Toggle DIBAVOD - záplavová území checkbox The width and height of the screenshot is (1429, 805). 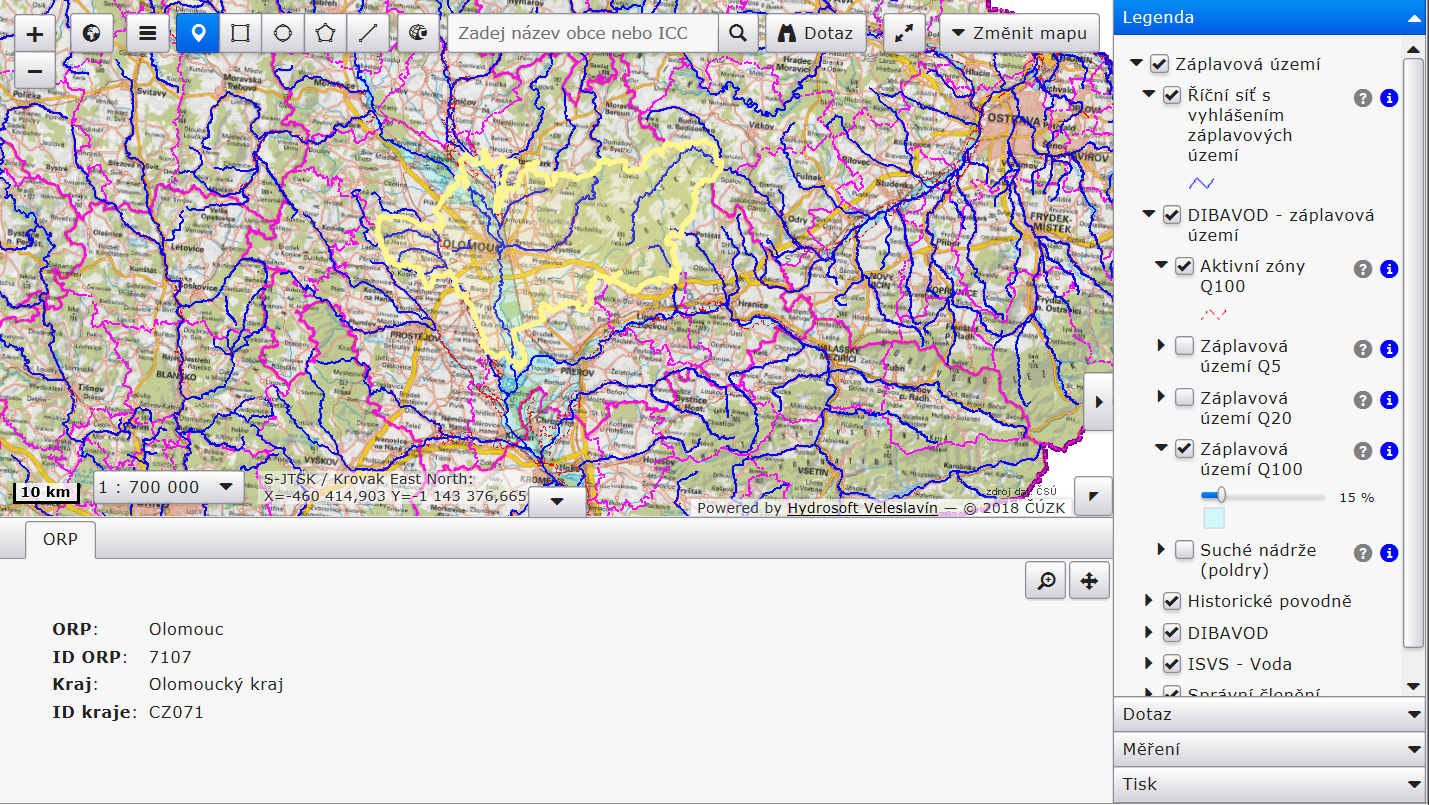tap(1172, 215)
